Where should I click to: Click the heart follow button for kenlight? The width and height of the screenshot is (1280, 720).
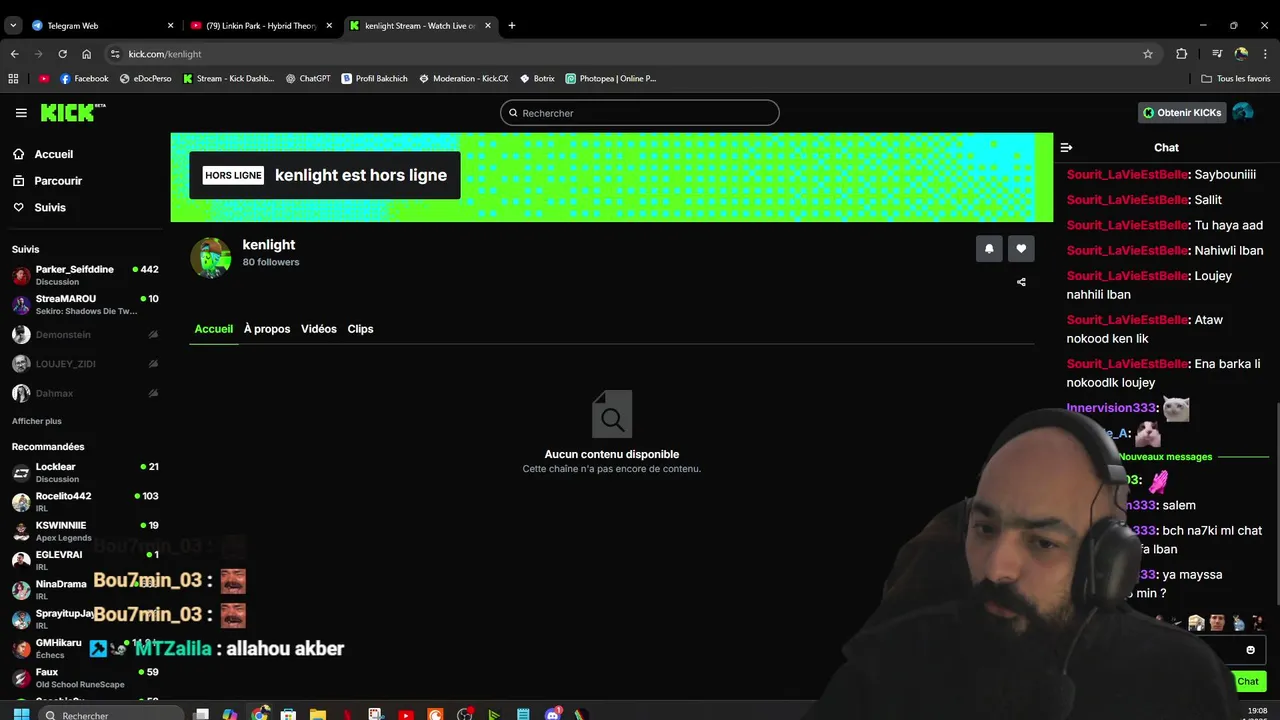(x=1021, y=249)
